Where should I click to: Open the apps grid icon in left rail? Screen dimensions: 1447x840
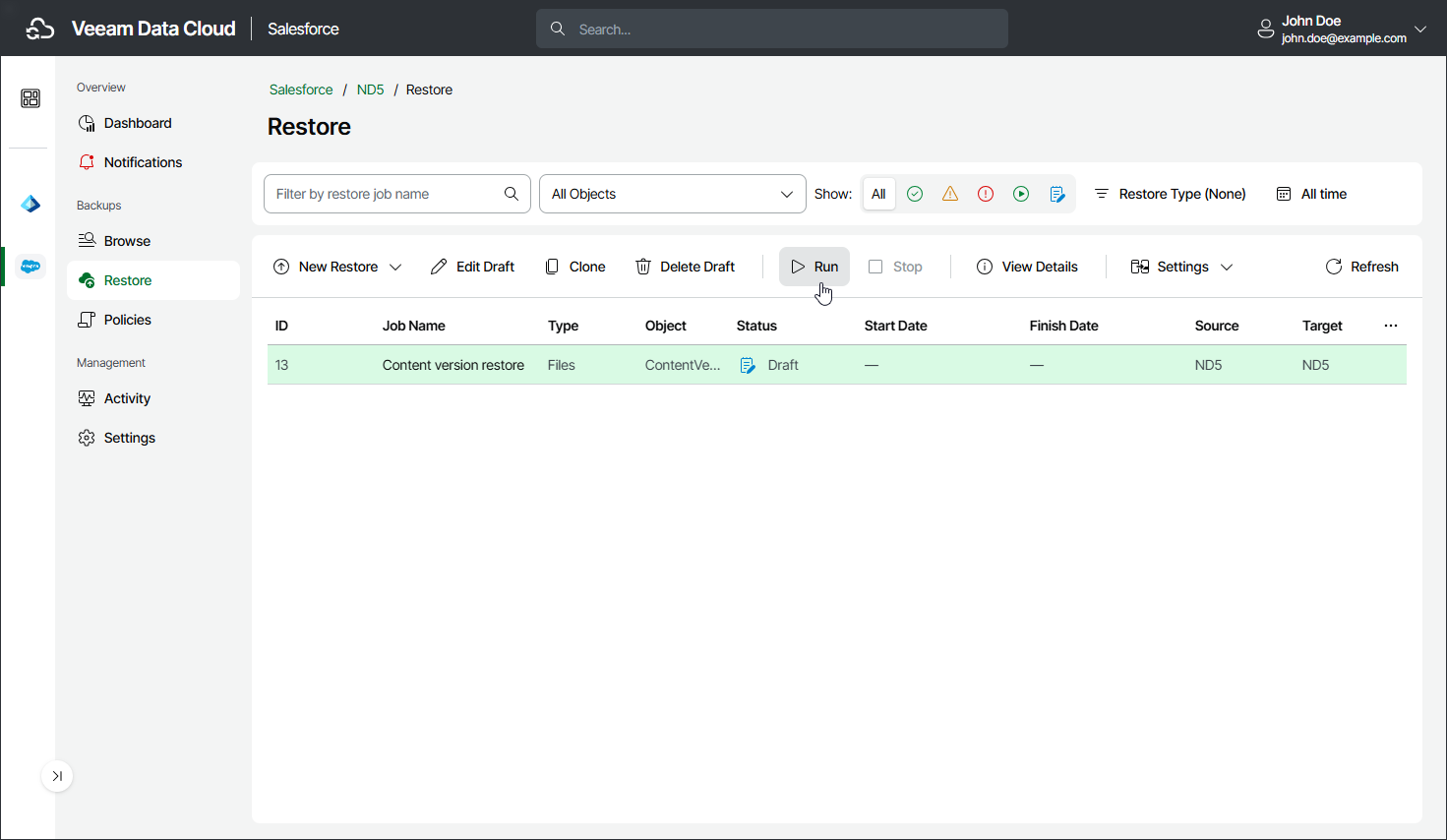click(30, 98)
